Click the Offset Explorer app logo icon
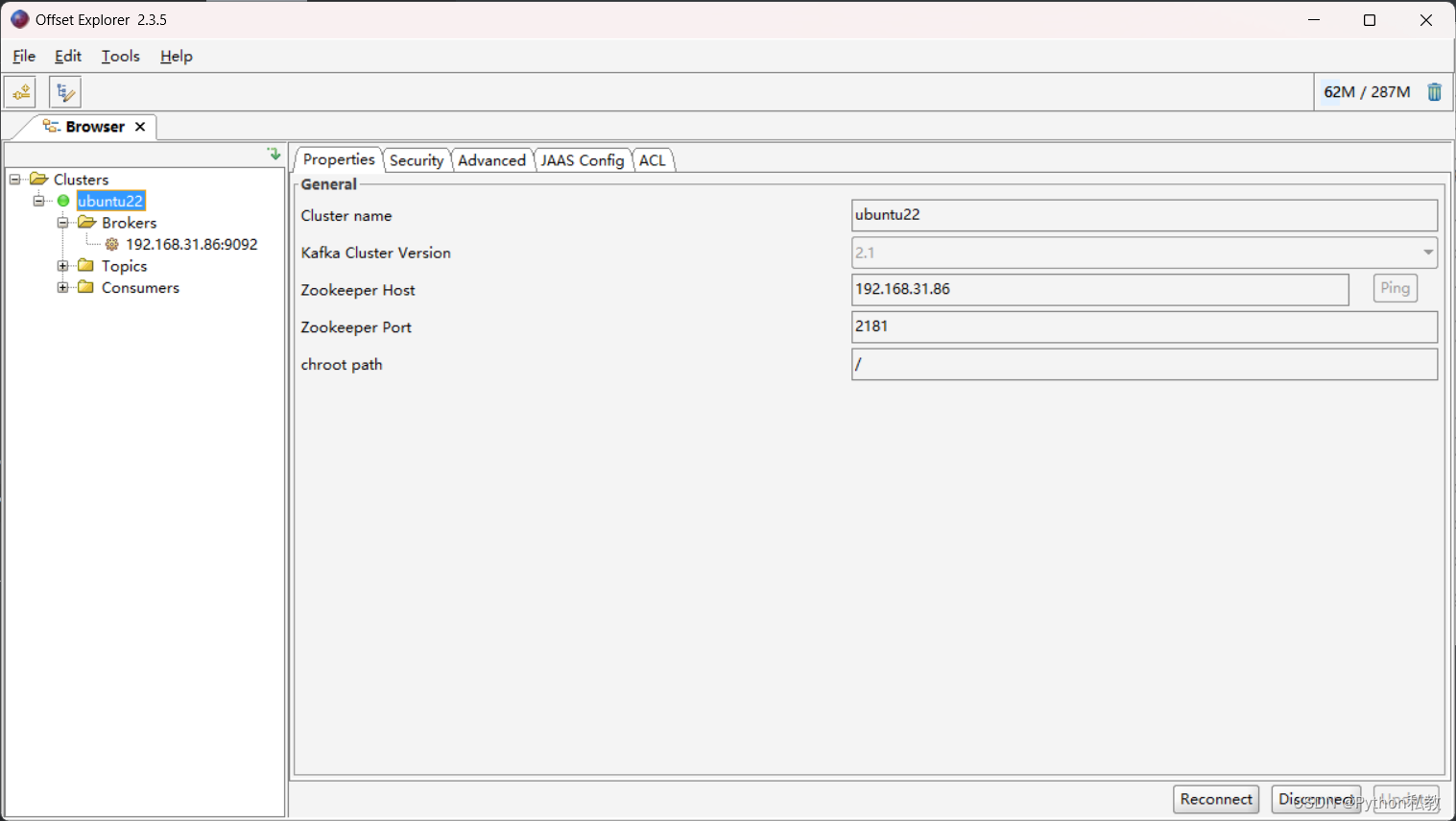 point(19,19)
